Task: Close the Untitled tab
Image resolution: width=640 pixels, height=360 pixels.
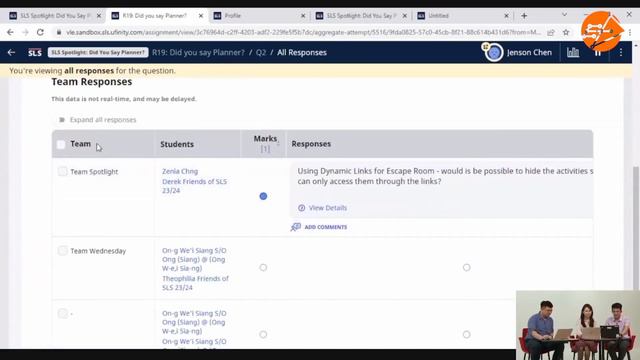Action: 506,16
